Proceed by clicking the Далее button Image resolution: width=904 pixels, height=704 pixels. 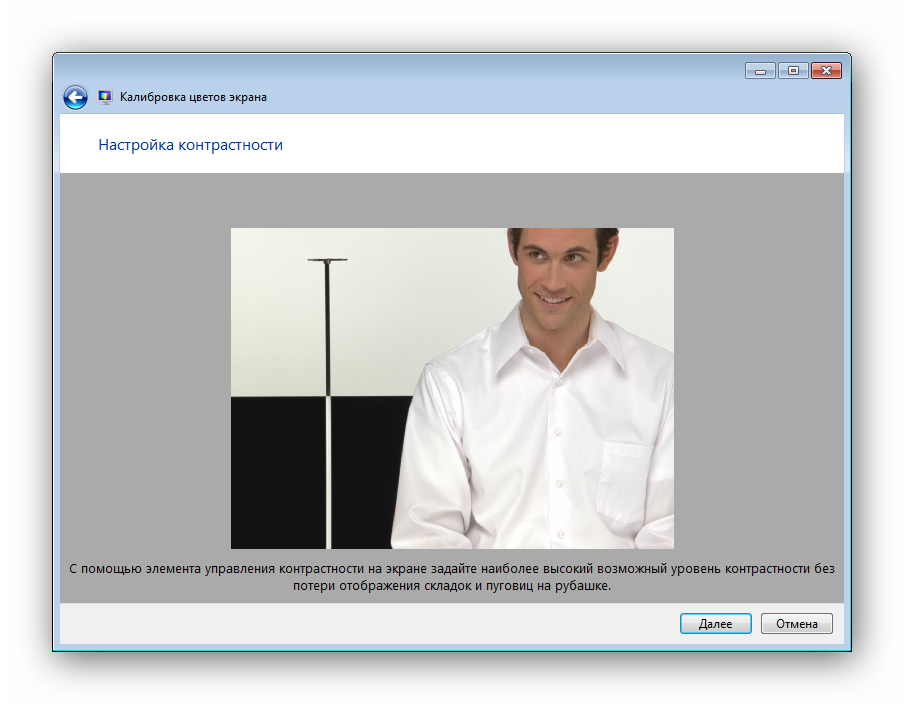click(715, 623)
